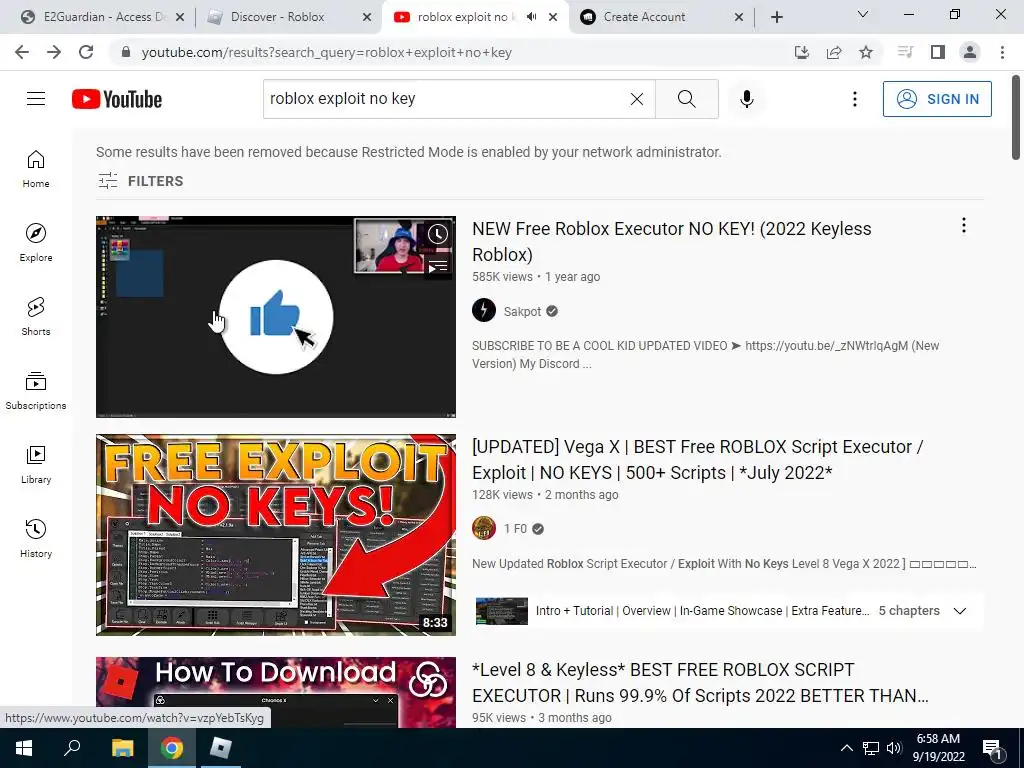Open the Chrome three-dot menu
Viewport: 1024px width, 768px height.
point(1002,52)
